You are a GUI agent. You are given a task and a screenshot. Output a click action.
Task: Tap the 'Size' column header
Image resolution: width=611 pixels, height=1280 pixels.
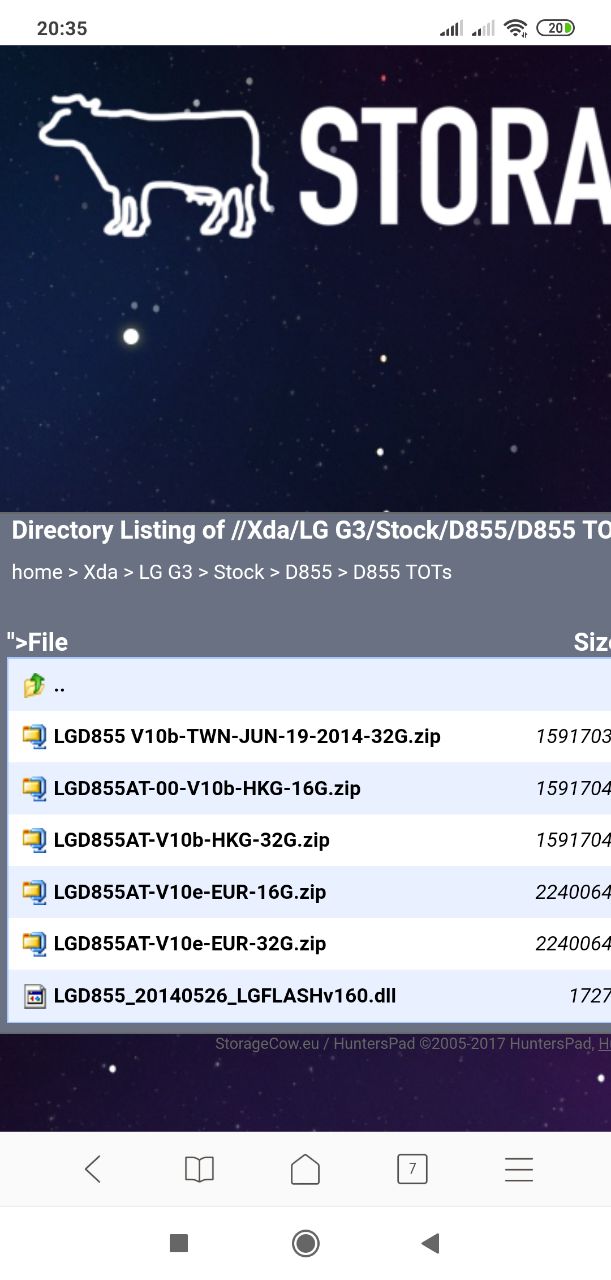click(592, 642)
